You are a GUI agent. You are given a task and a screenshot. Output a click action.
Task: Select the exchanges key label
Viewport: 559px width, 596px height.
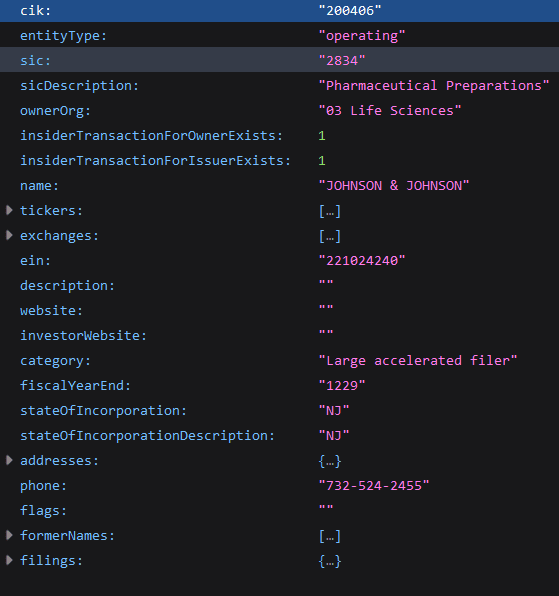point(59,235)
